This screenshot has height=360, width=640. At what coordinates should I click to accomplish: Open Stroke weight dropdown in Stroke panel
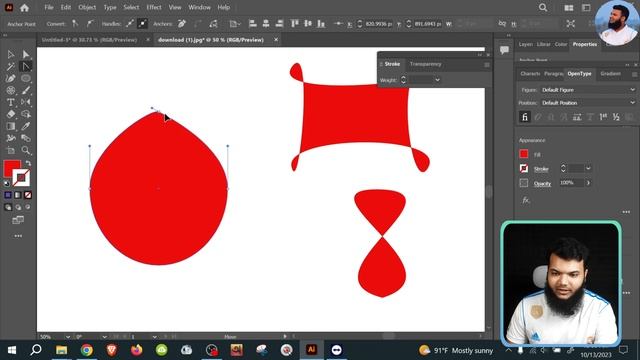[437, 80]
